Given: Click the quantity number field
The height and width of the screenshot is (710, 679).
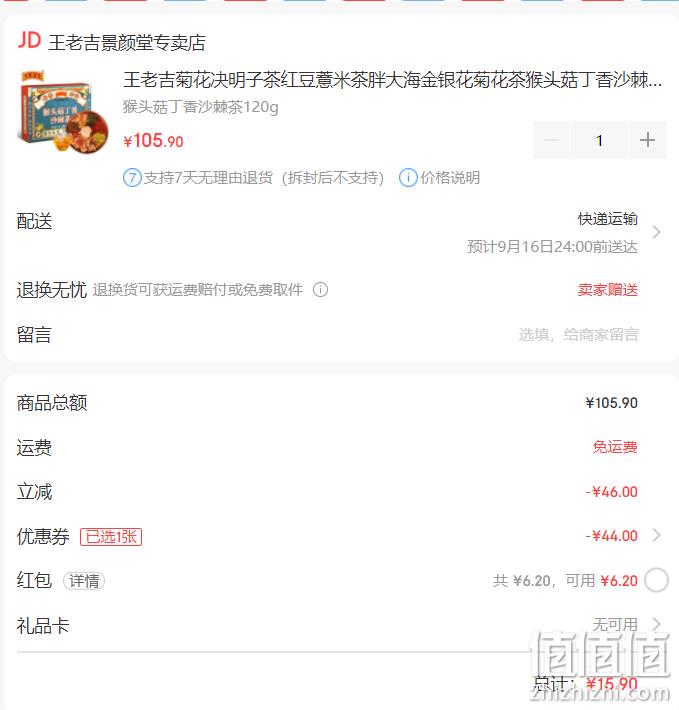Looking at the screenshot, I should pos(599,140).
